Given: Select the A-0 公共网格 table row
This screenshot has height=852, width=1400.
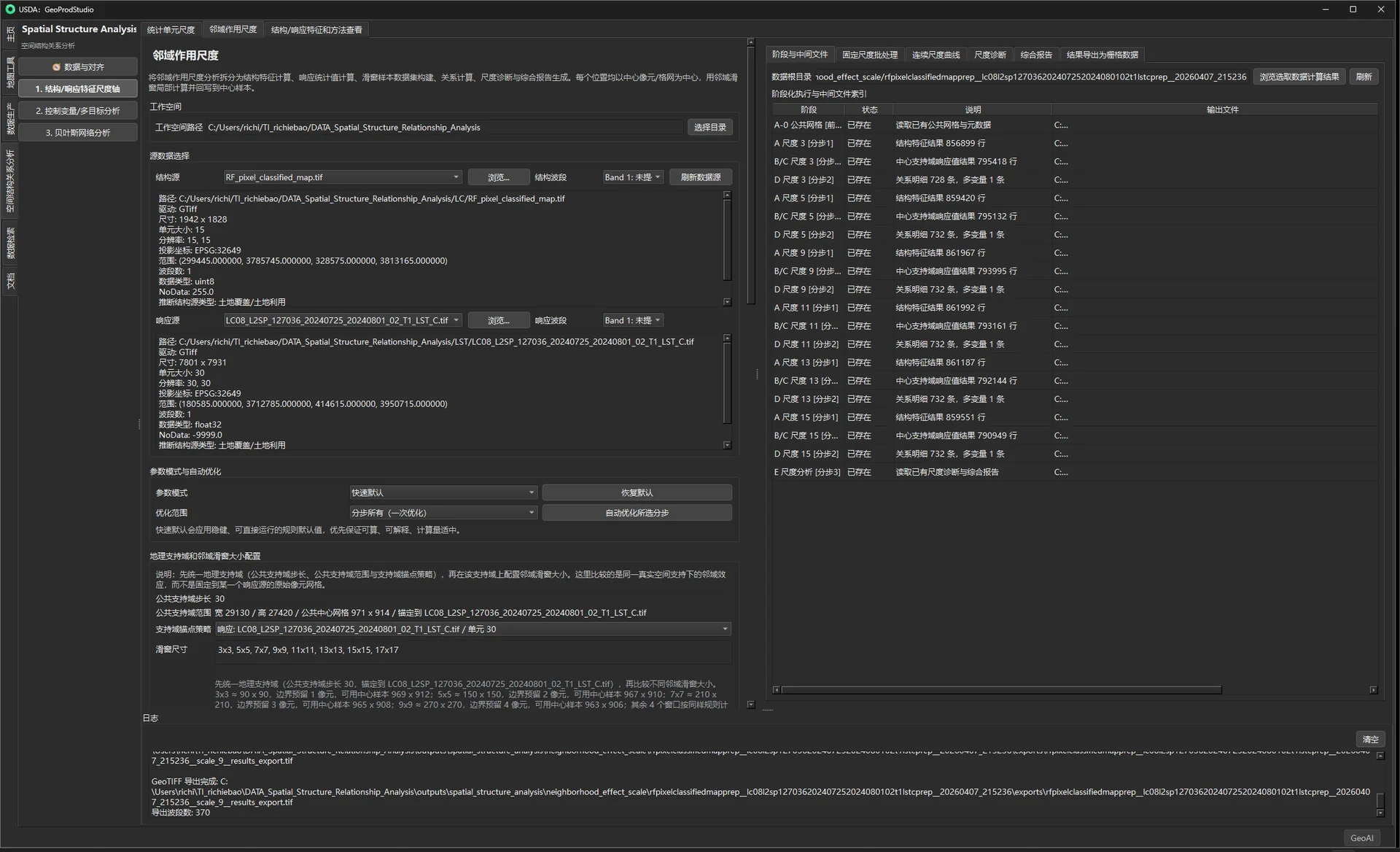Looking at the screenshot, I should [1075, 125].
